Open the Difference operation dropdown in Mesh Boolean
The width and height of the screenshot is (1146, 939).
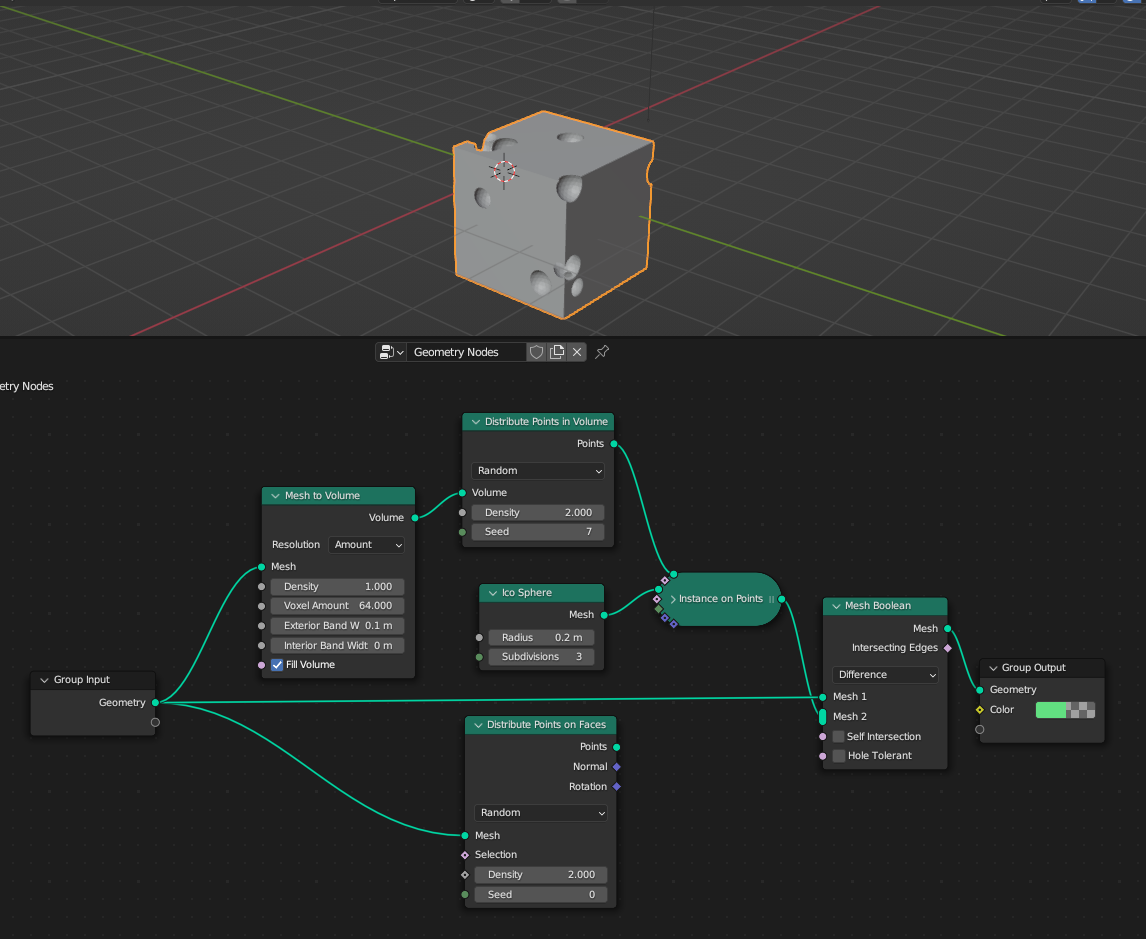click(x=886, y=675)
